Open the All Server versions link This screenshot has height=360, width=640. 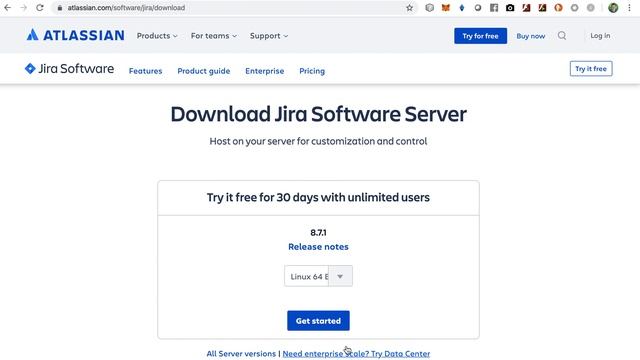(241, 353)
